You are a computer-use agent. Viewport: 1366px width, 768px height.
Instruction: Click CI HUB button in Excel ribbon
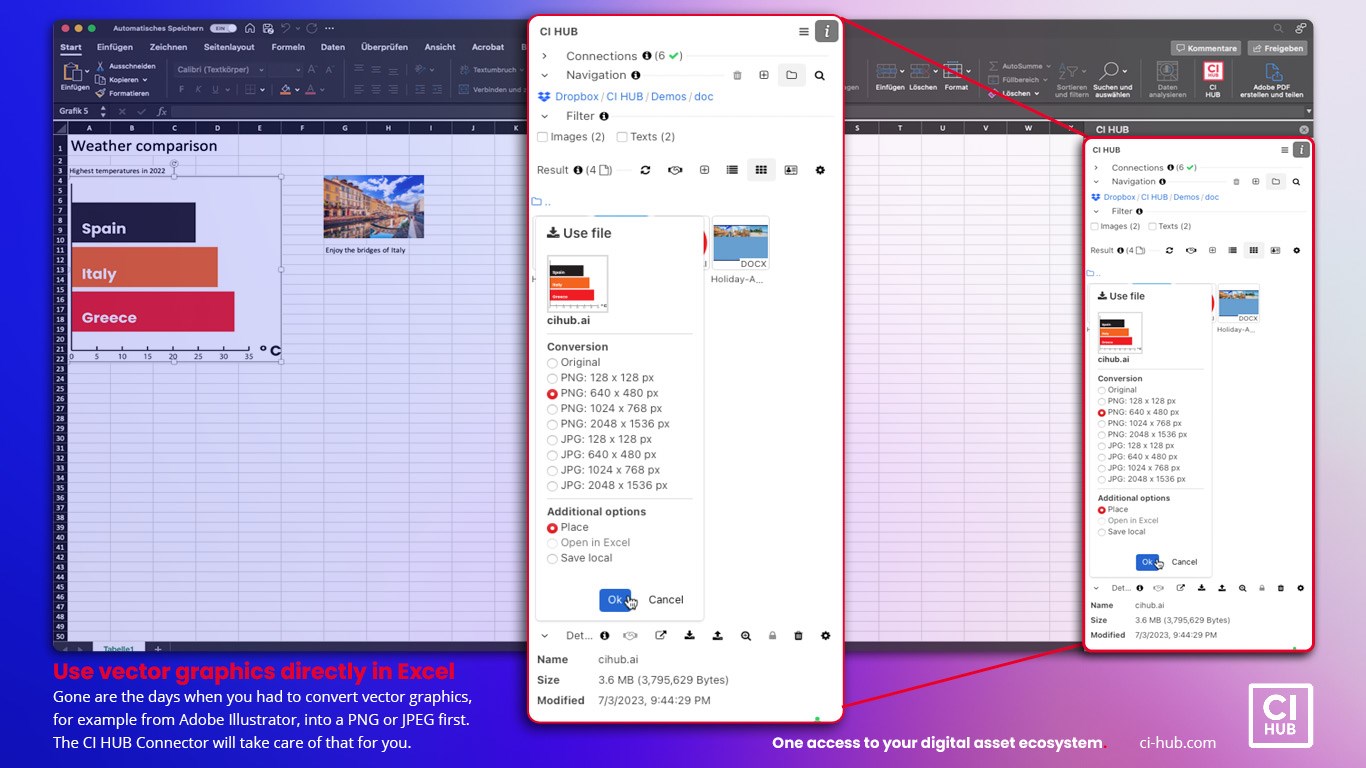click(x=1212, y=78)
